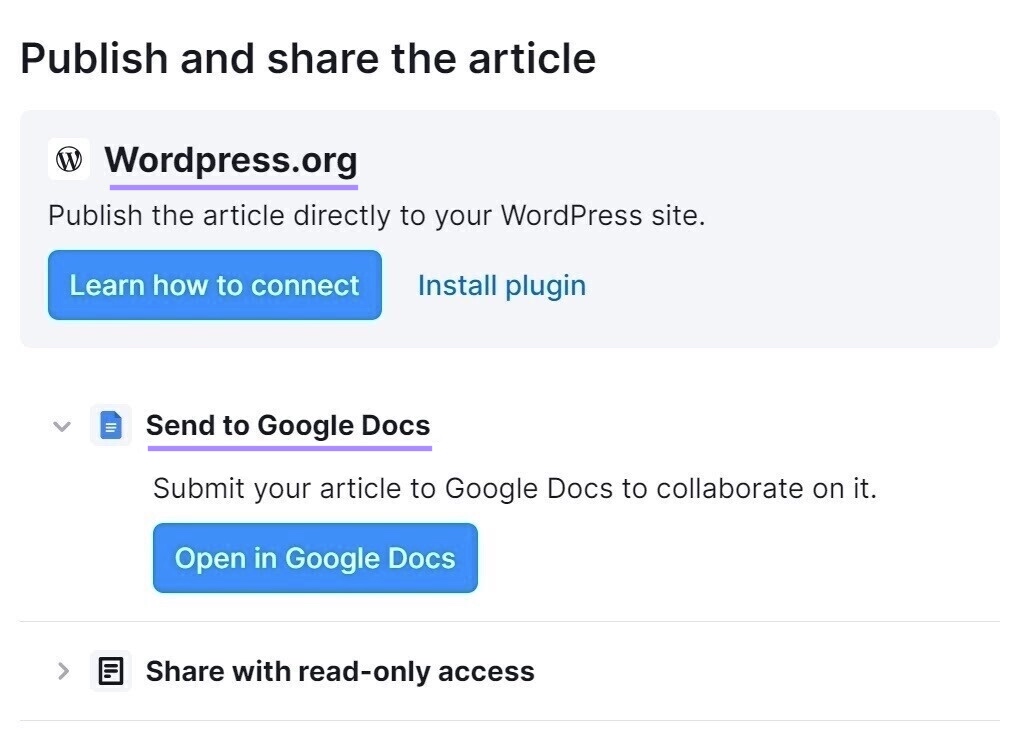This screenshot has width=1016, height=753.
Task: Click the Install plugin text
Action: click(x=500, y=285)
